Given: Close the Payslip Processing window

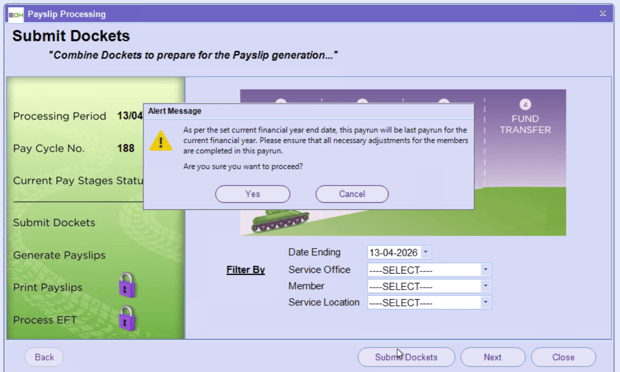Looking at the screenshot, I should pyautogui.click(x=603, y=13).
